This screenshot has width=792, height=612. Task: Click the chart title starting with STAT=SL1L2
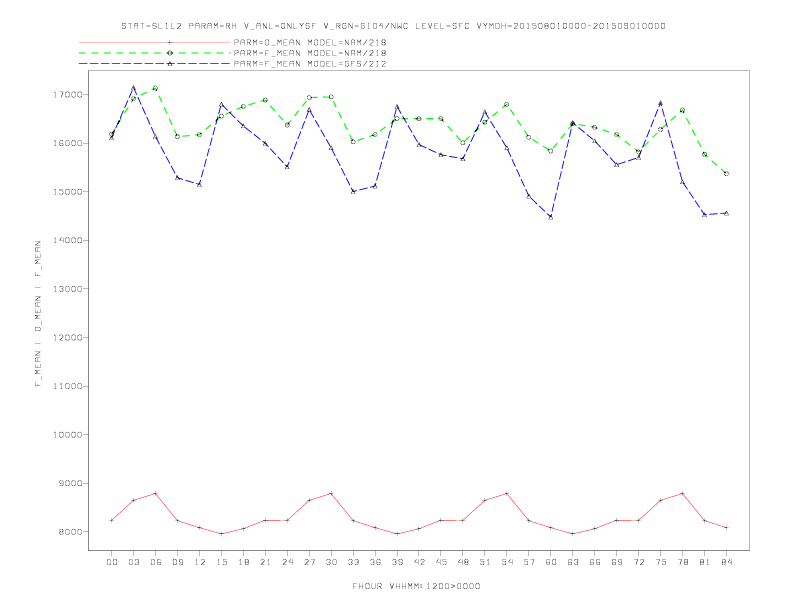(393, 26)
